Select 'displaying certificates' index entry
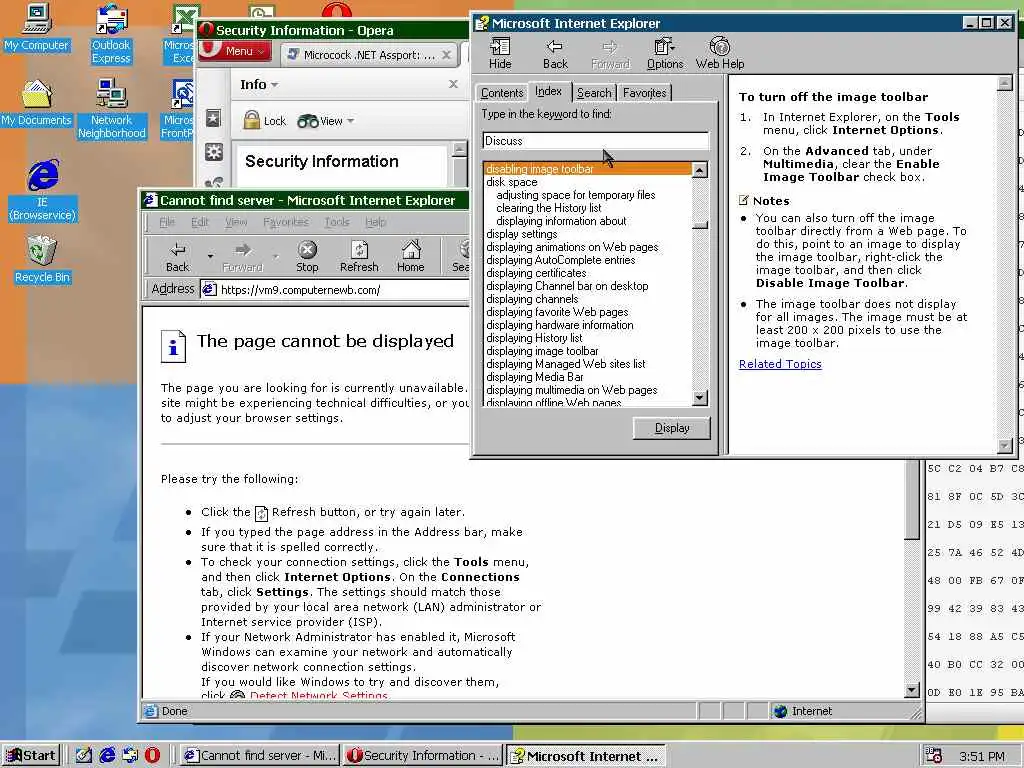This screenshot has width=1024, height=768. tap(536, 273)
